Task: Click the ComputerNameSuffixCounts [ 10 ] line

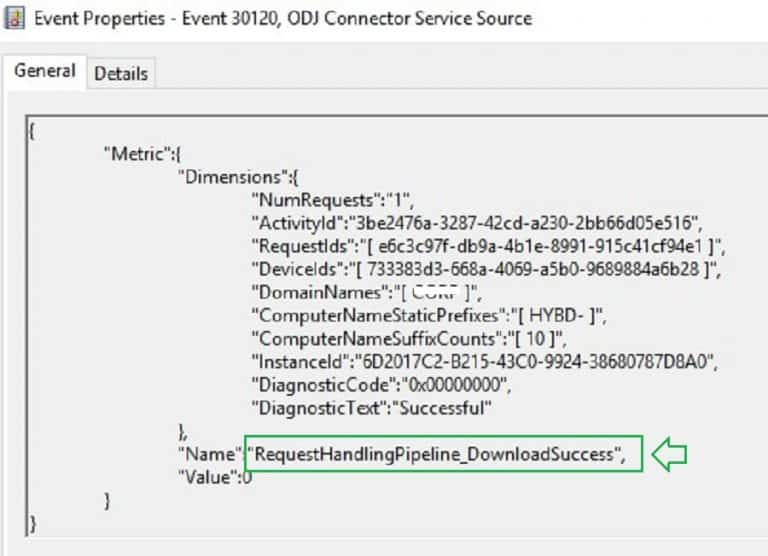Action: pyautogui.click(x=409, y=338)
